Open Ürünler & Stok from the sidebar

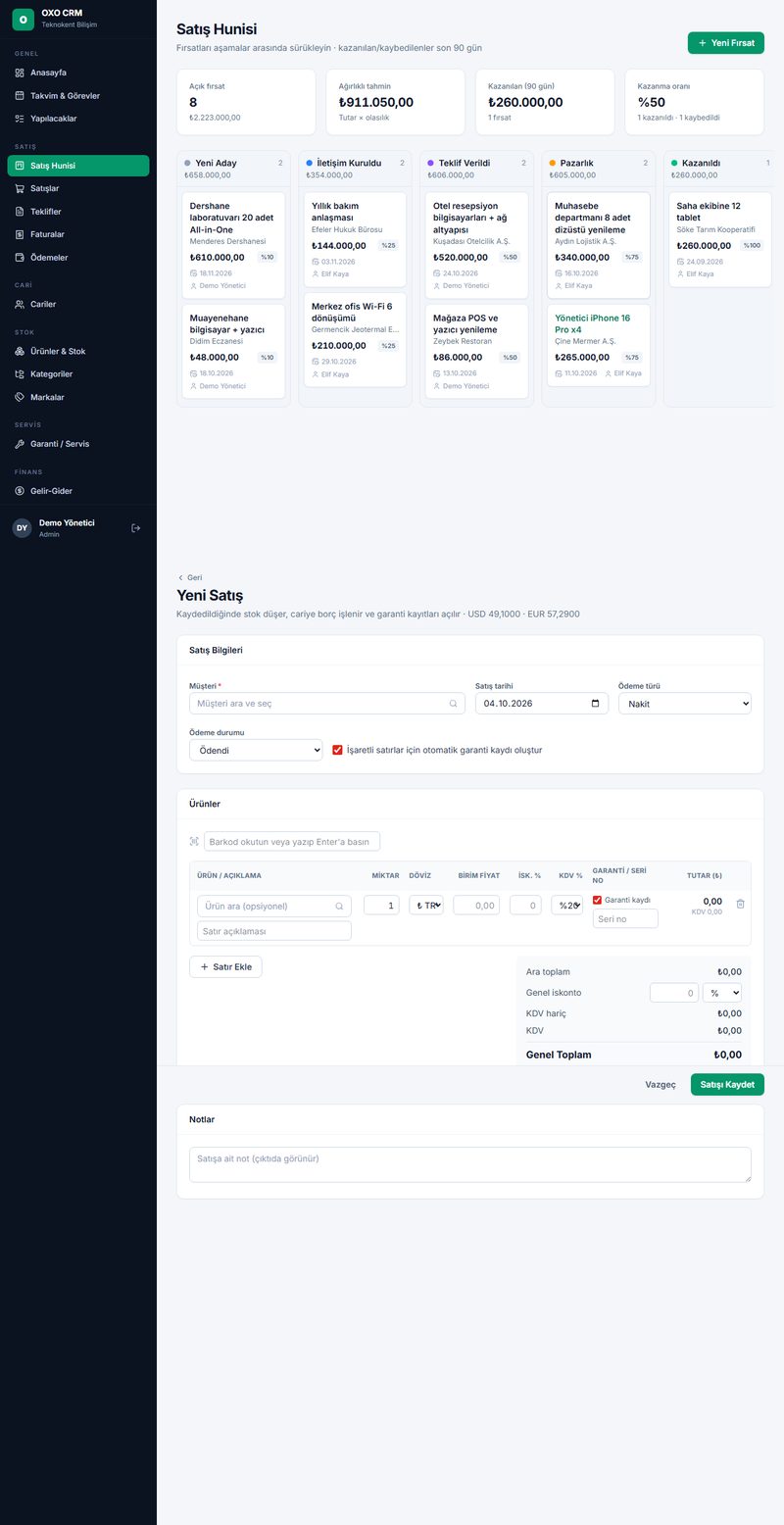[x=78, y=351]
